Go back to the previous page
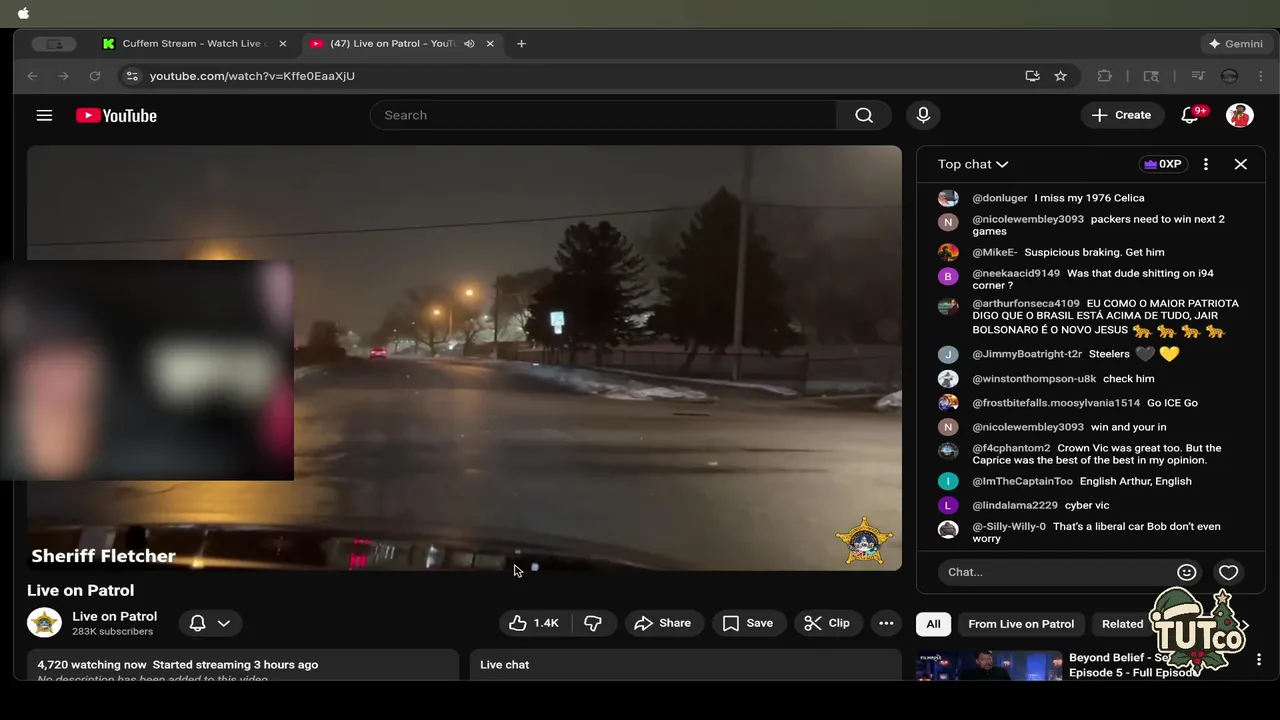Screen dimensions: 1280x720 point(32,76)
